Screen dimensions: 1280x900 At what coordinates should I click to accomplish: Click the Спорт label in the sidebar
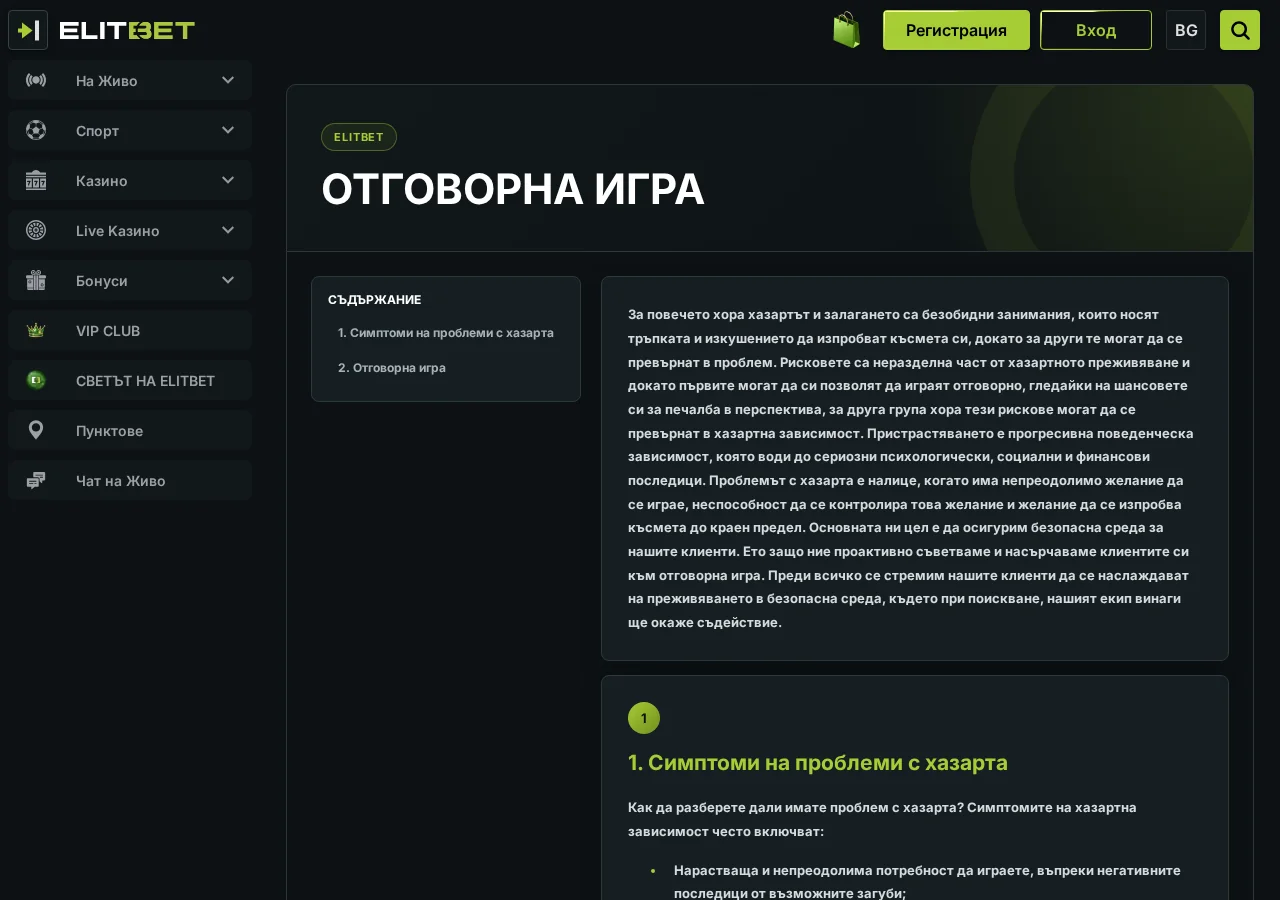tap(97, 131)
